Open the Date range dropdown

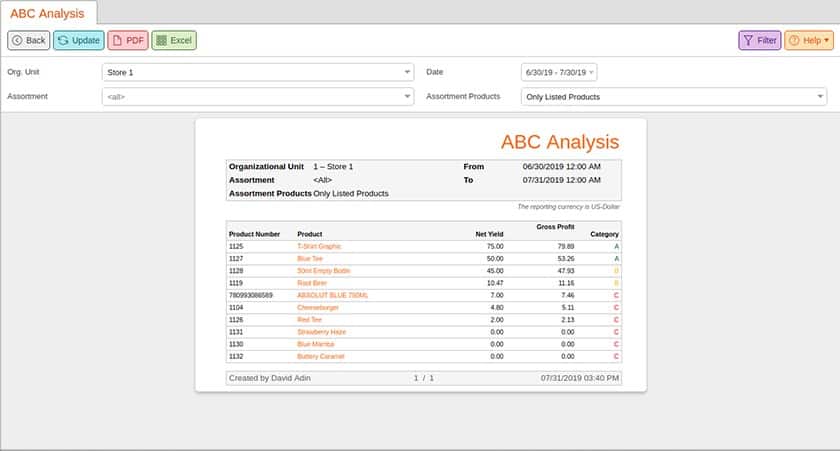(558, 72)
